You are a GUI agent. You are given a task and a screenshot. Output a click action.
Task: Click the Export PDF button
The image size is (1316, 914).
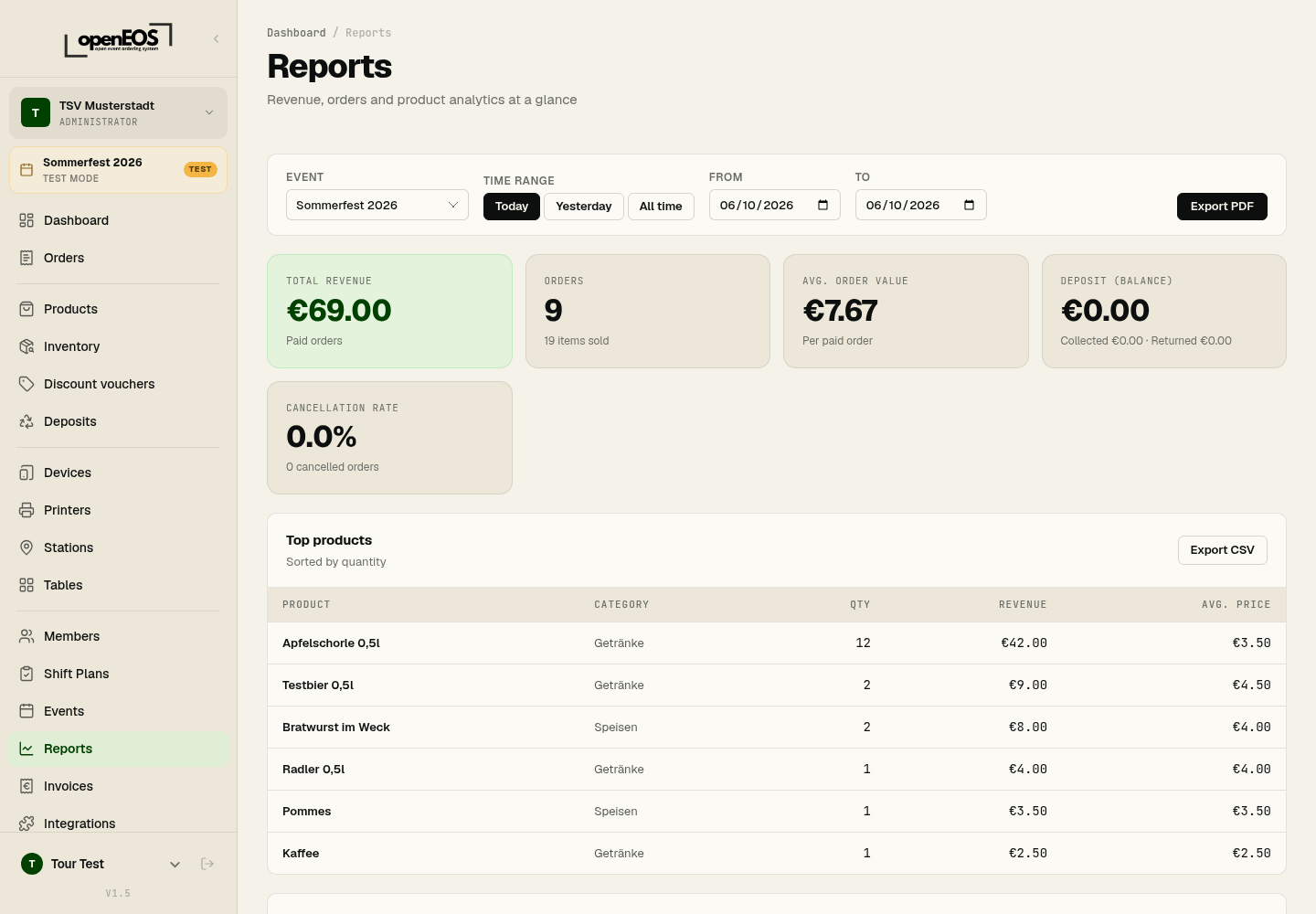pos(1222,207)
